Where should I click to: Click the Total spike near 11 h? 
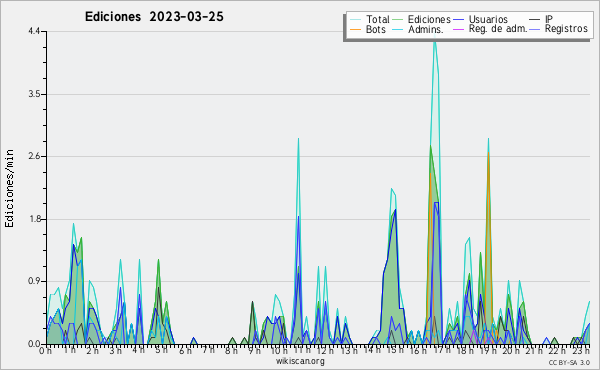pos(298,139)
